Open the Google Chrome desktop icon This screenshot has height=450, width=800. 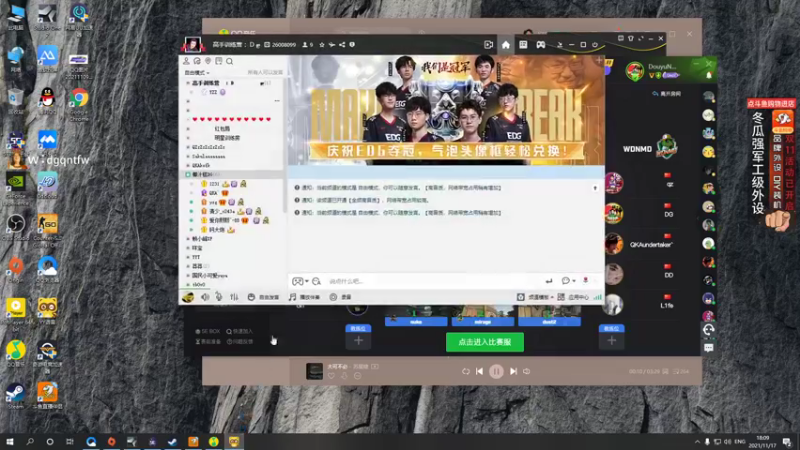click(79, 104)
